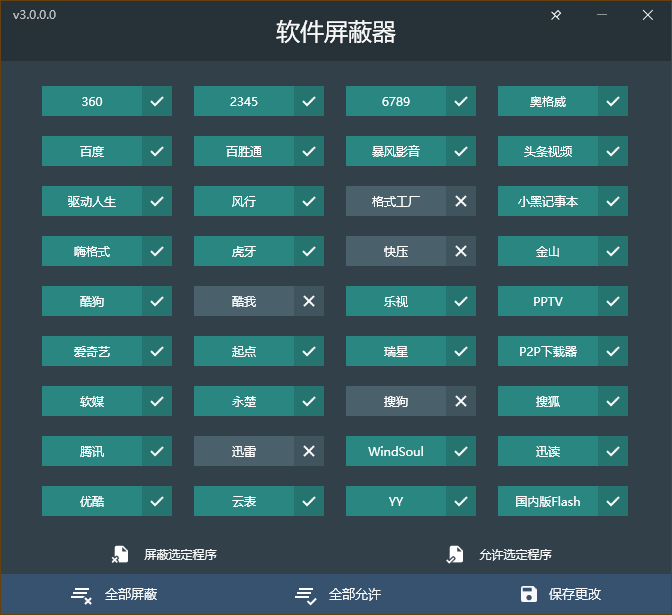Select the 乐视 program button
The height and width of the screenshot is (615, 672).
tap(396, 301)
